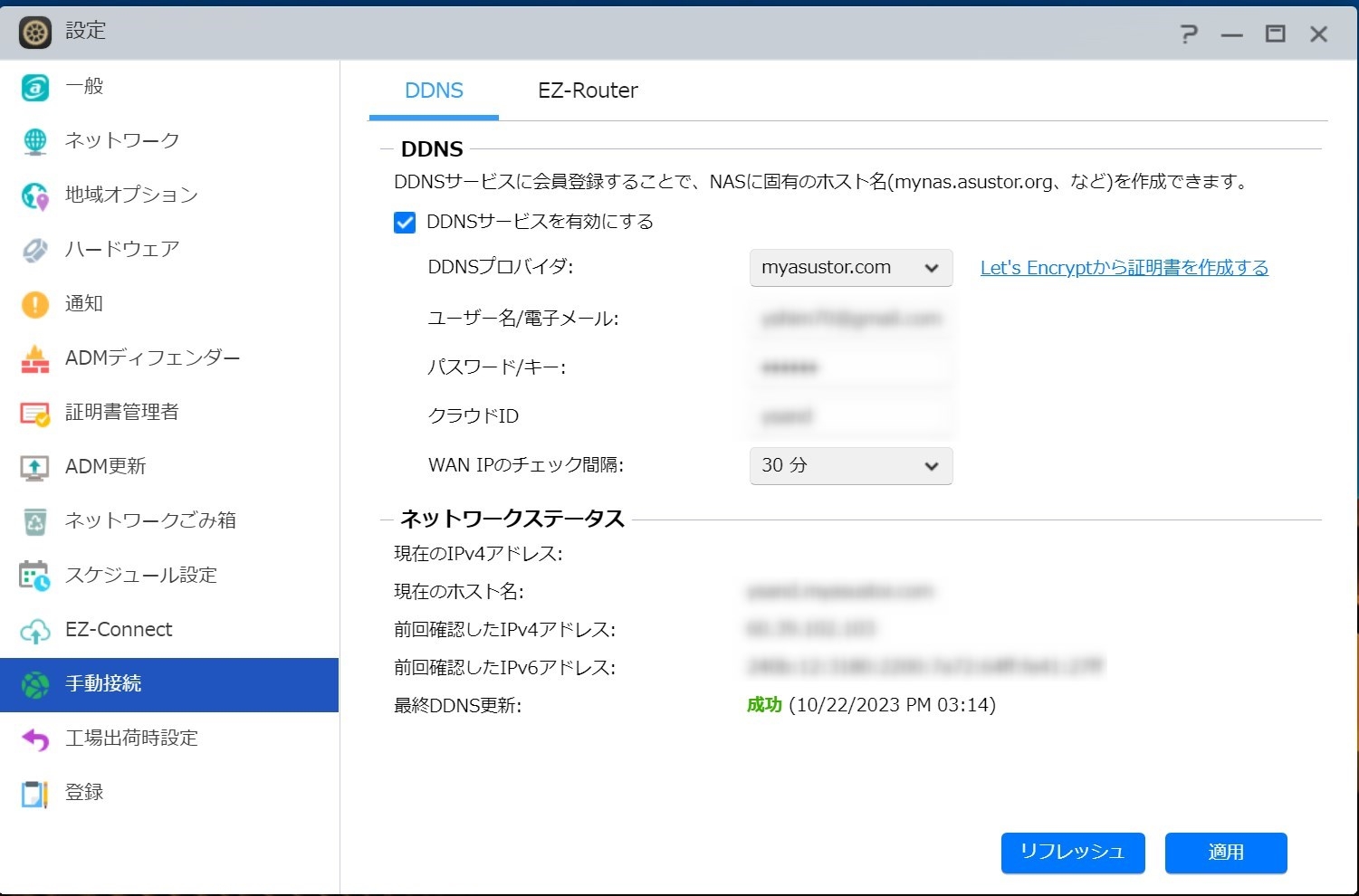Switch to the EZ-Router tab
The height and width of the screenshot is (896, 1359).
[588, 91]
